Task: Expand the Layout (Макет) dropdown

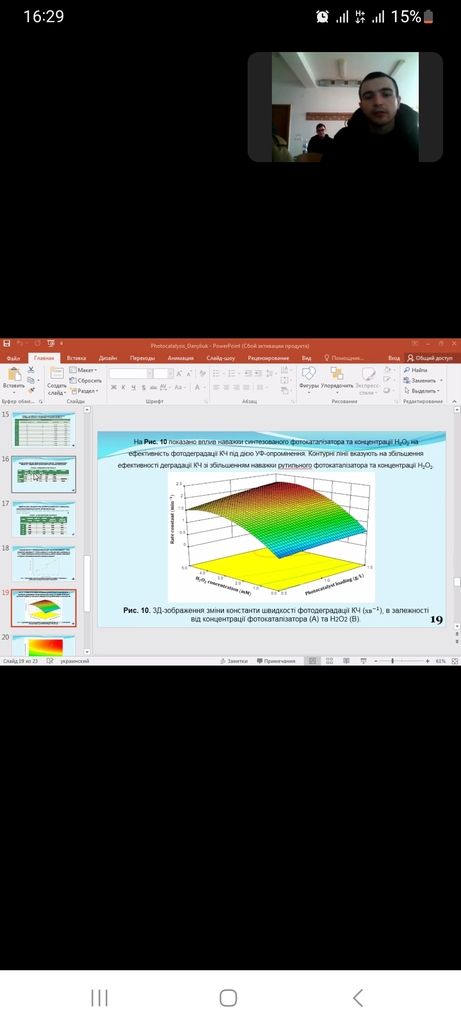Action: (x=83, y=370)
